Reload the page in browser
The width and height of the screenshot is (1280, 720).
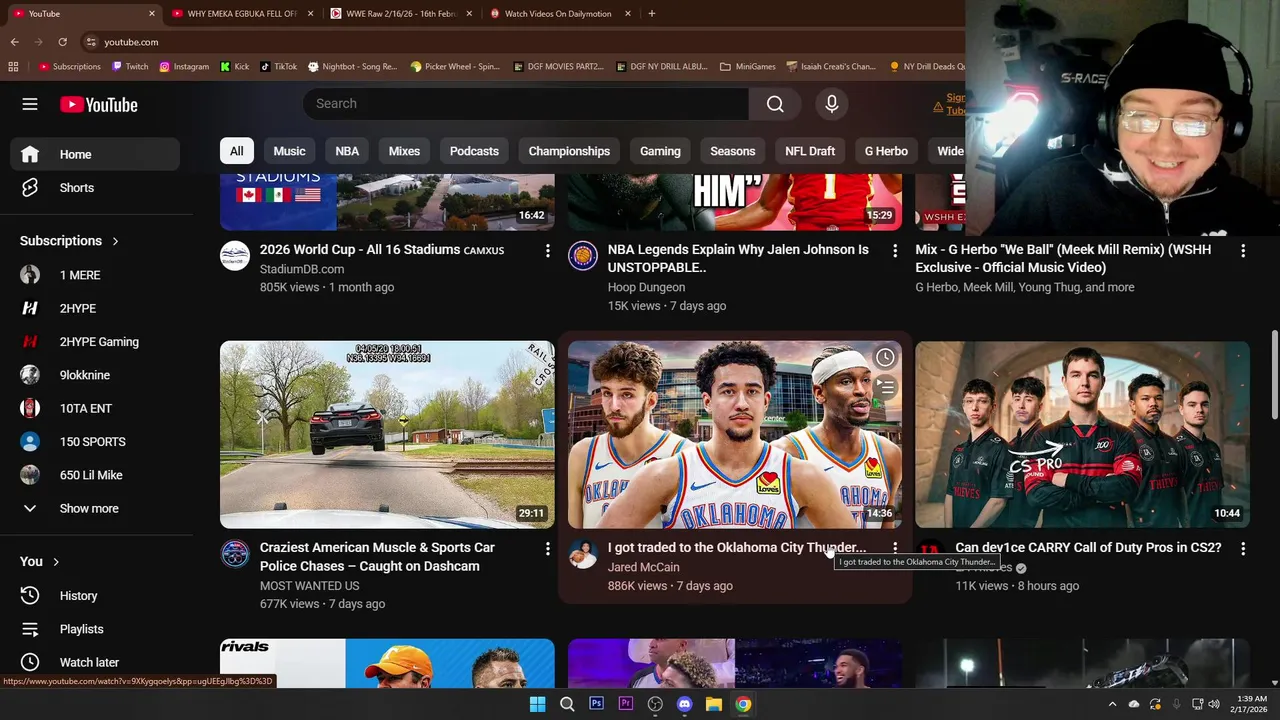click(x=62, y=42)
